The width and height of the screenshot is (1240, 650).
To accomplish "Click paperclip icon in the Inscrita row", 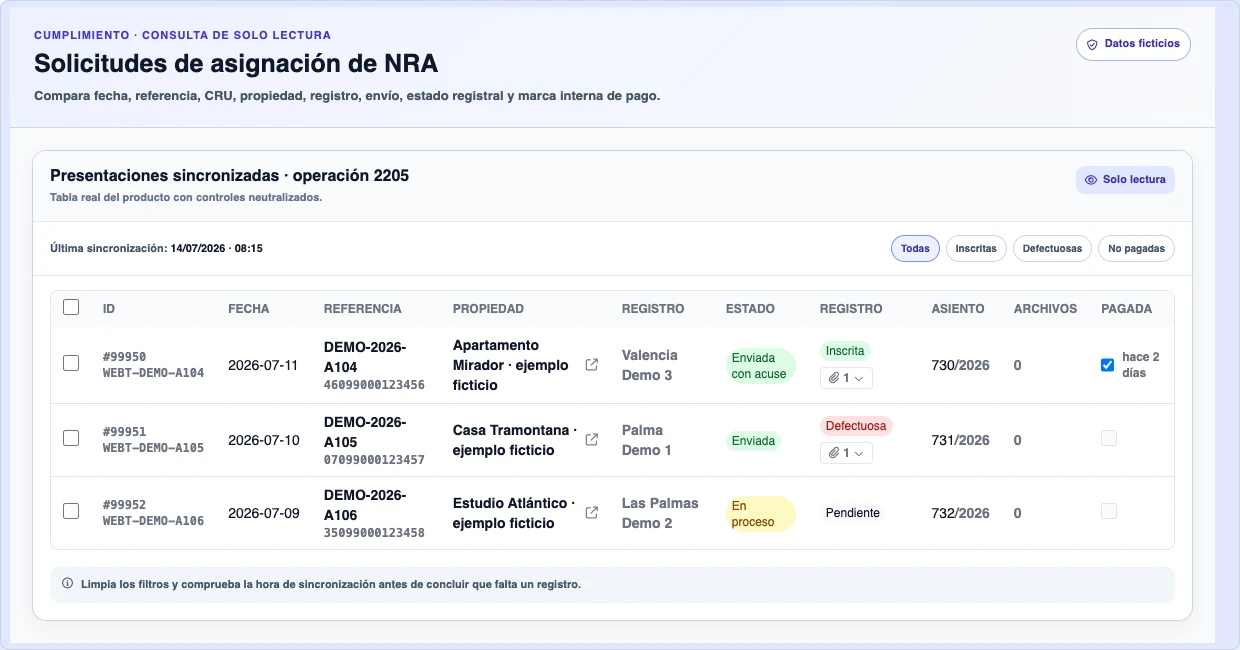I will click(834, 378).
